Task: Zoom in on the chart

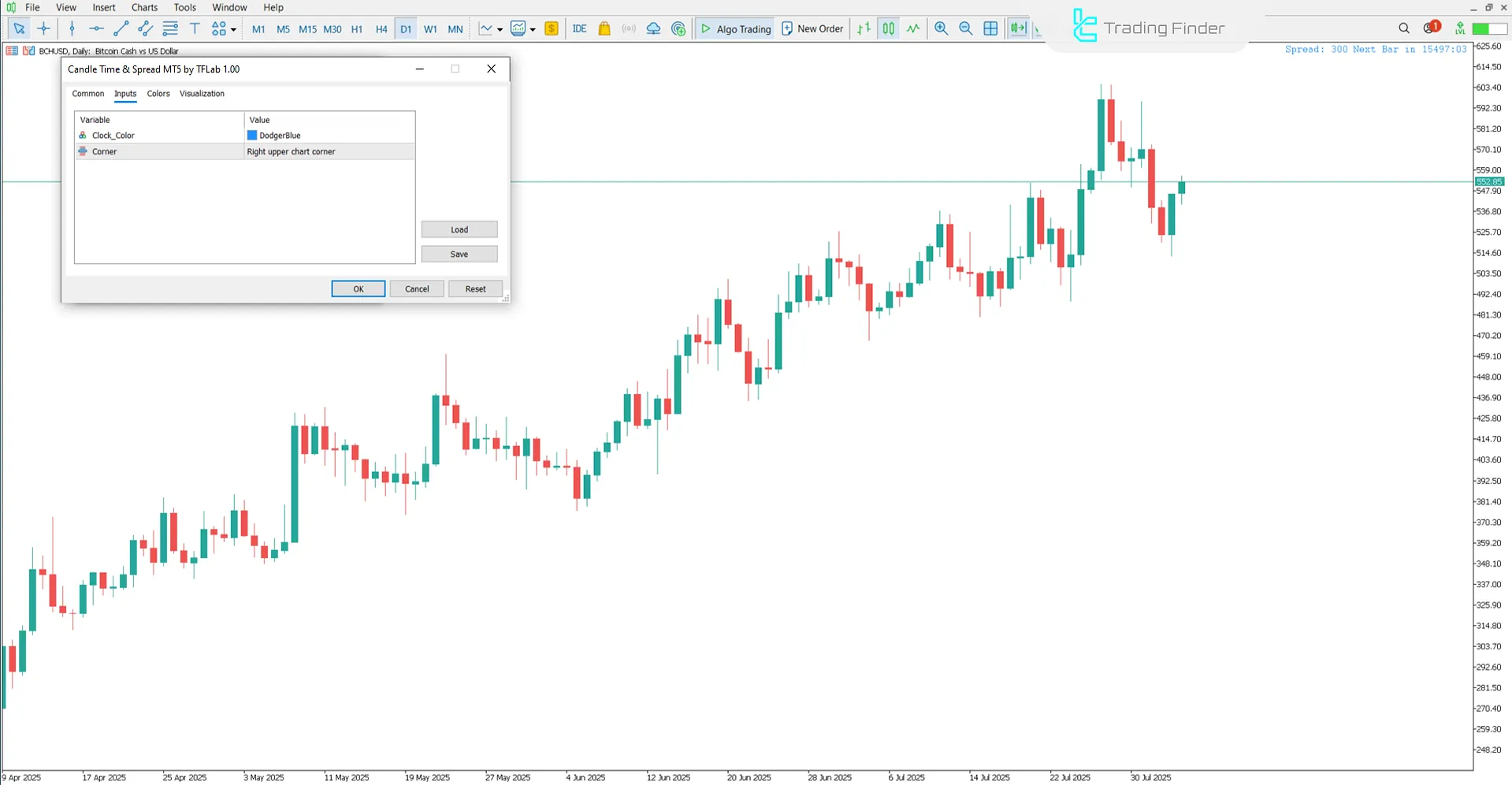Action: coord(942,28)
